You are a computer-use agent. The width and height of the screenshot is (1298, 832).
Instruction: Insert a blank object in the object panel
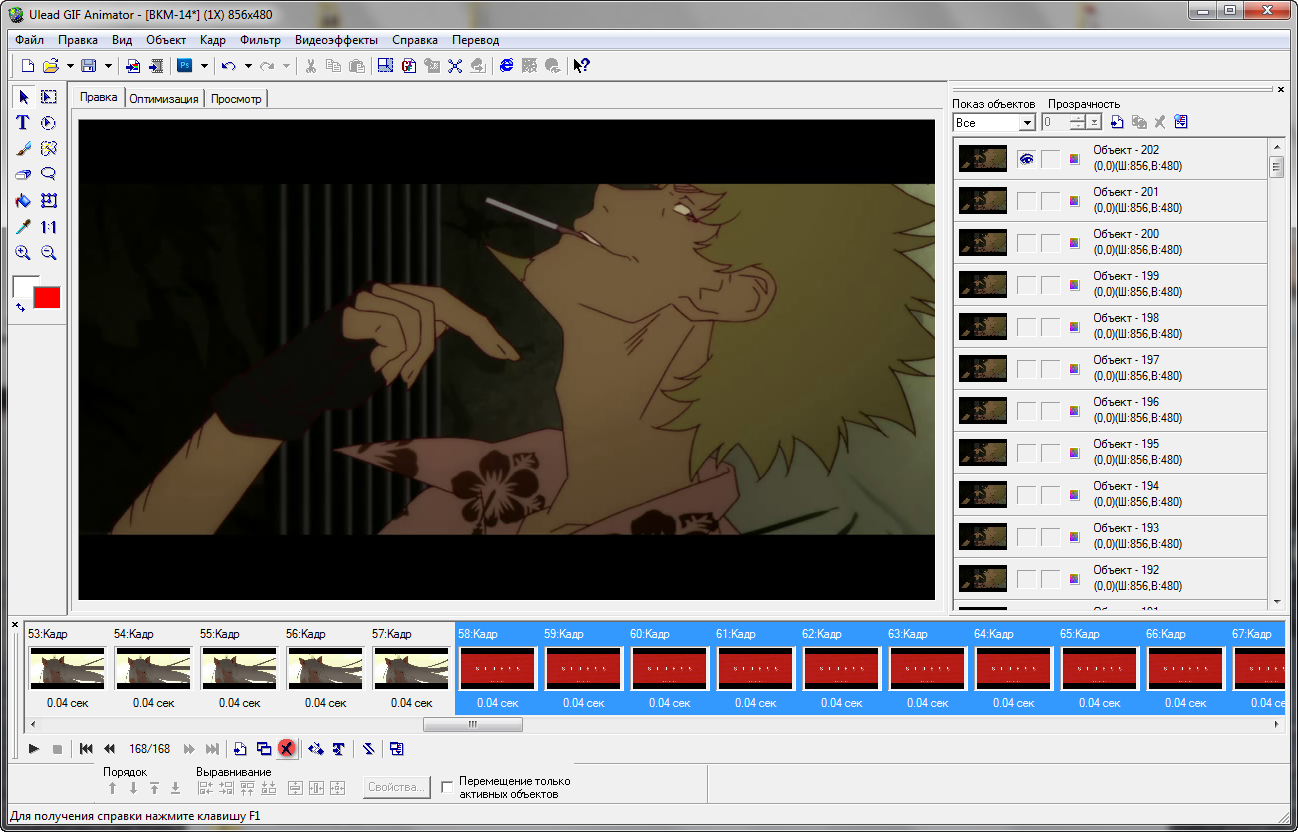click(x=1117, y=122)
